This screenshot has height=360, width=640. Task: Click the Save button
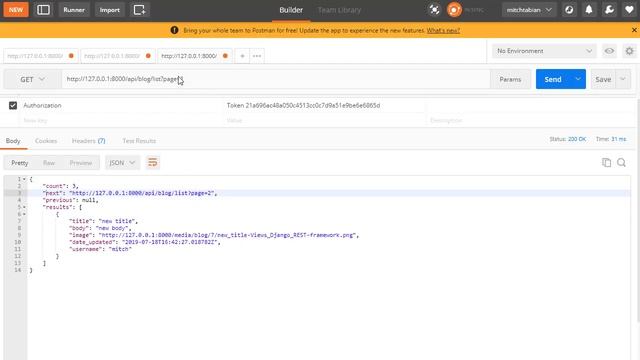pyautogui.click(x=603, y=79)
